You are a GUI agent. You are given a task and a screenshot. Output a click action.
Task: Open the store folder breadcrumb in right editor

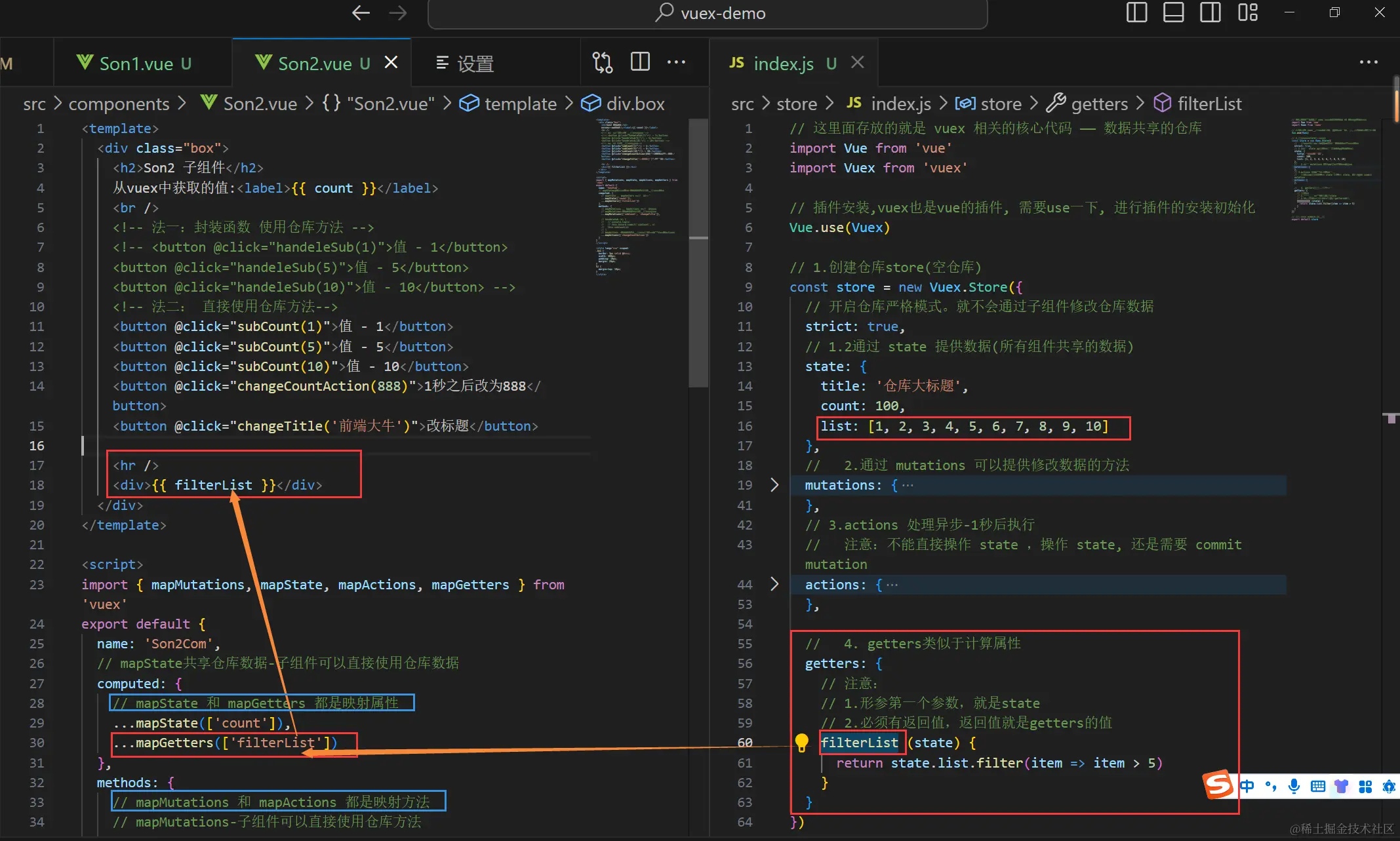pyautogui.click(x=797, y=104)
